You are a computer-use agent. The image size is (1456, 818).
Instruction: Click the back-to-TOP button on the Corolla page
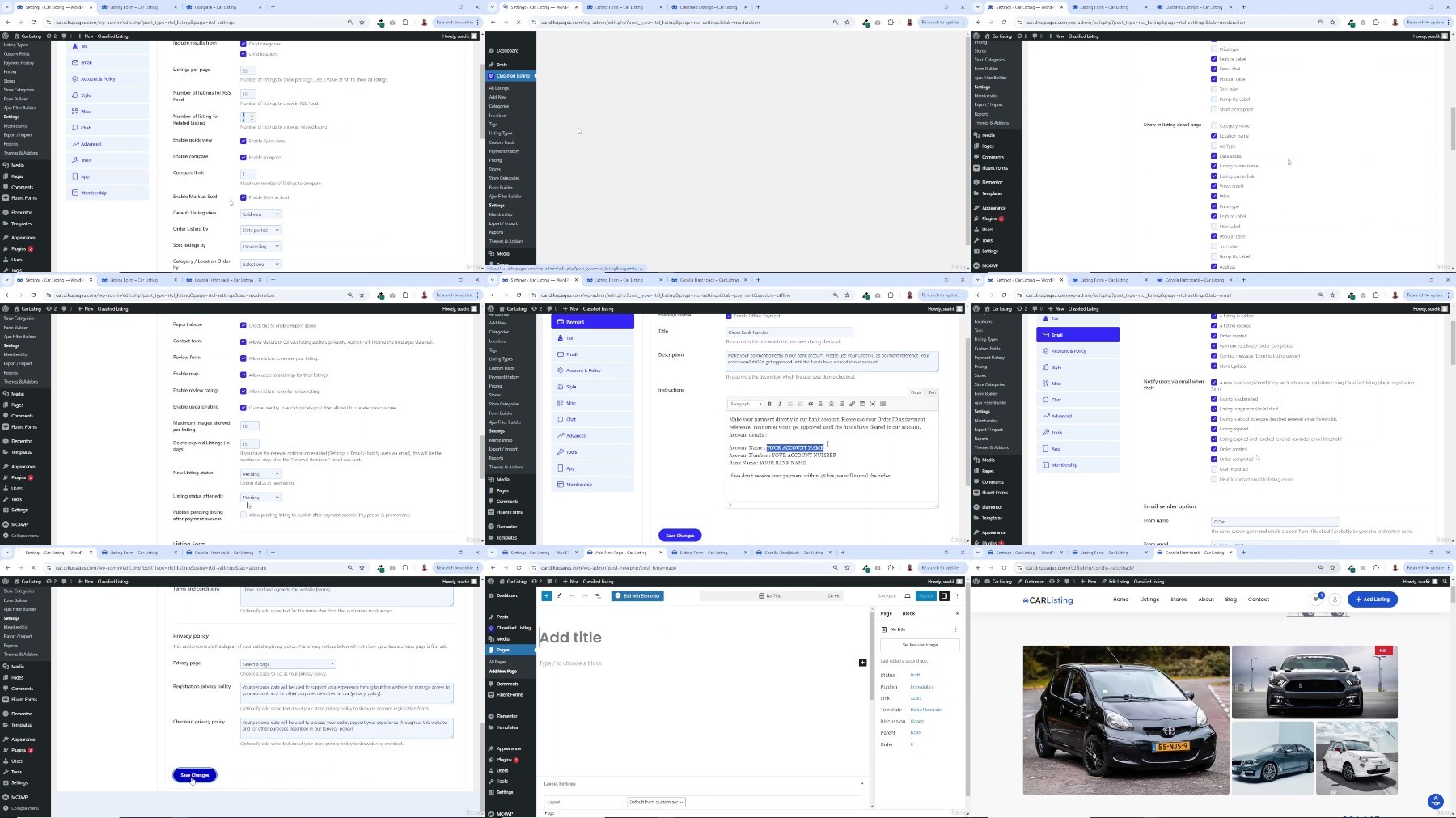[x=1436, y=802]
